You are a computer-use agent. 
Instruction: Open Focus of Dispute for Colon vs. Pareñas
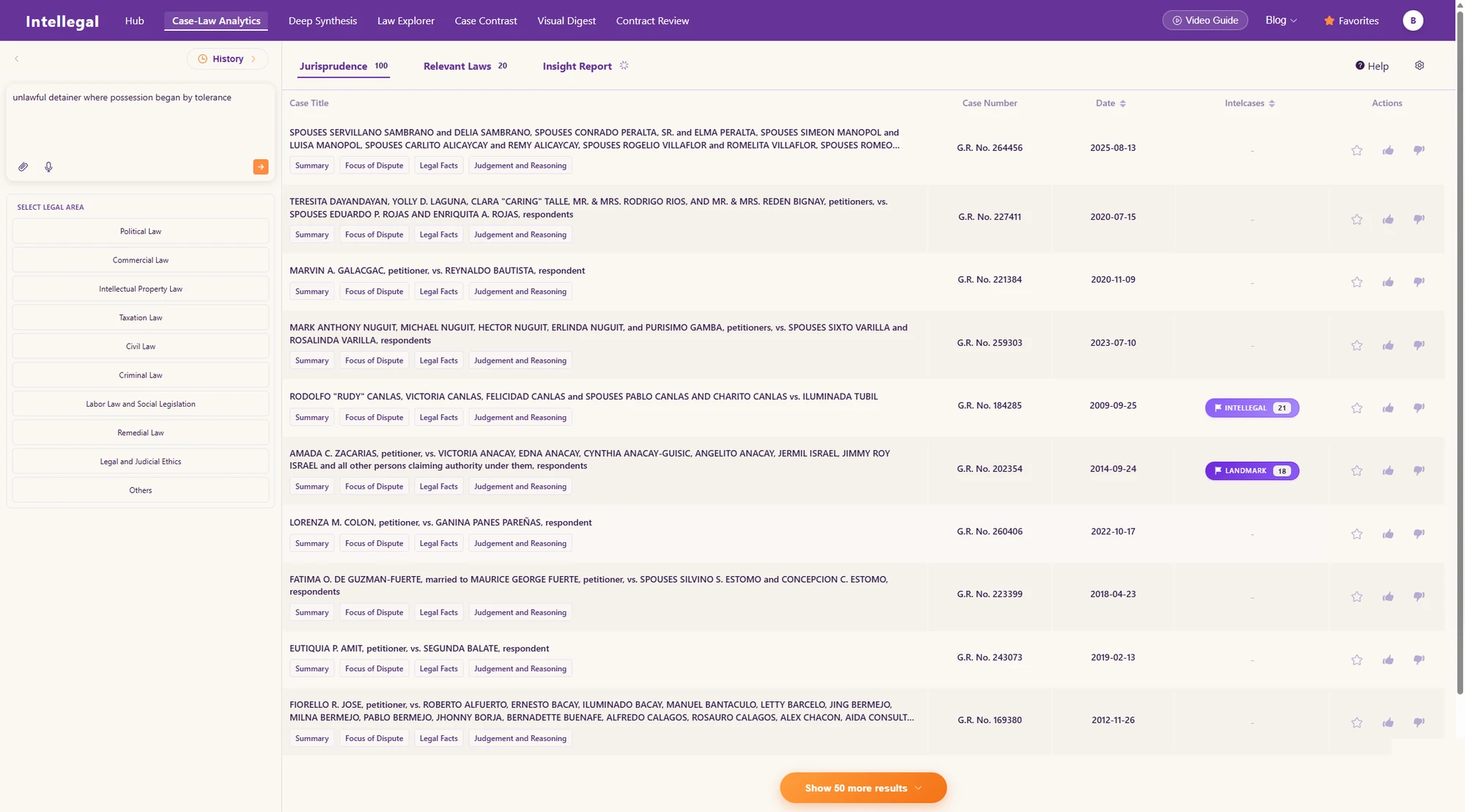click(374, 543)
